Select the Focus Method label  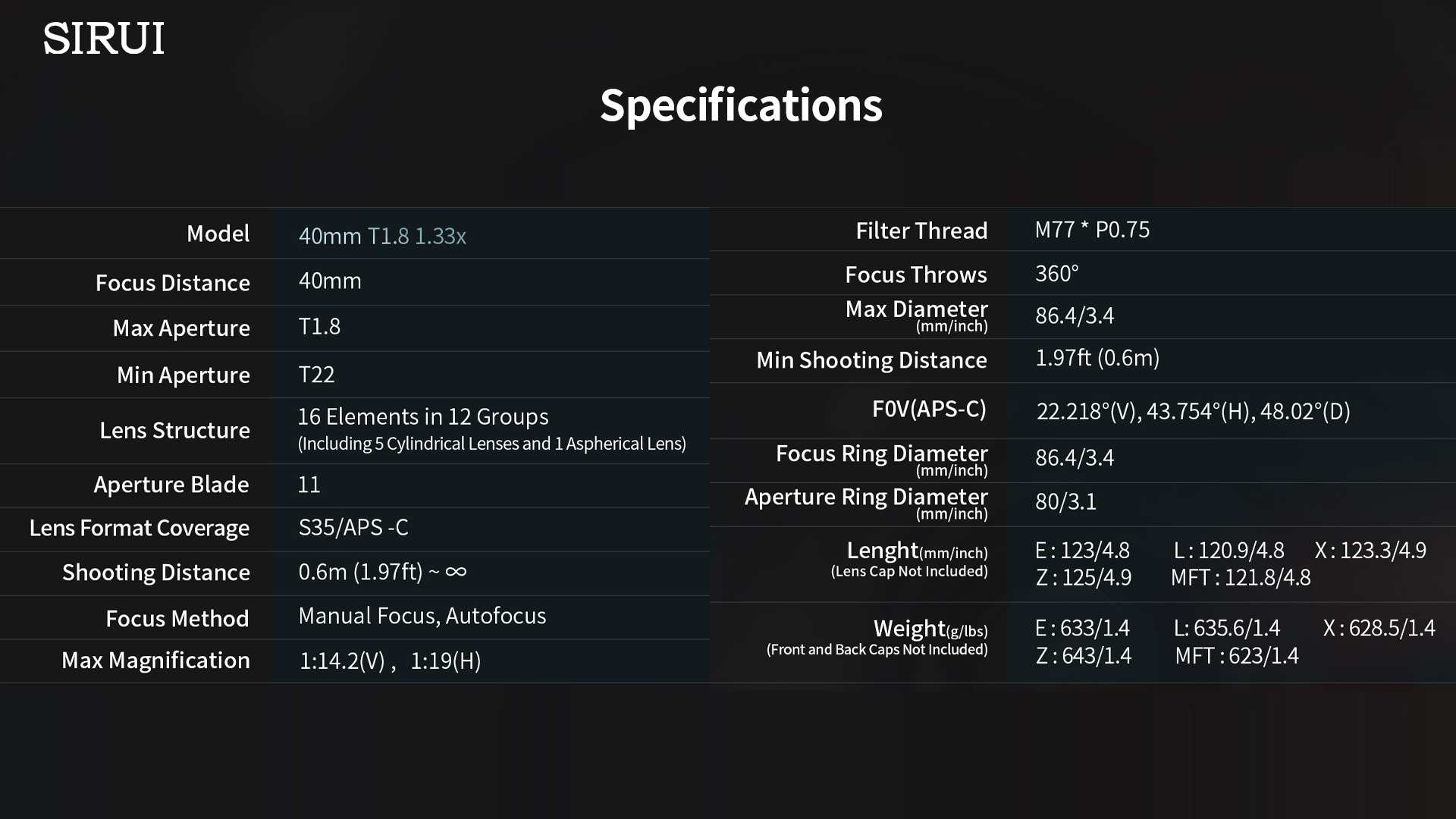tap(177, 619)
